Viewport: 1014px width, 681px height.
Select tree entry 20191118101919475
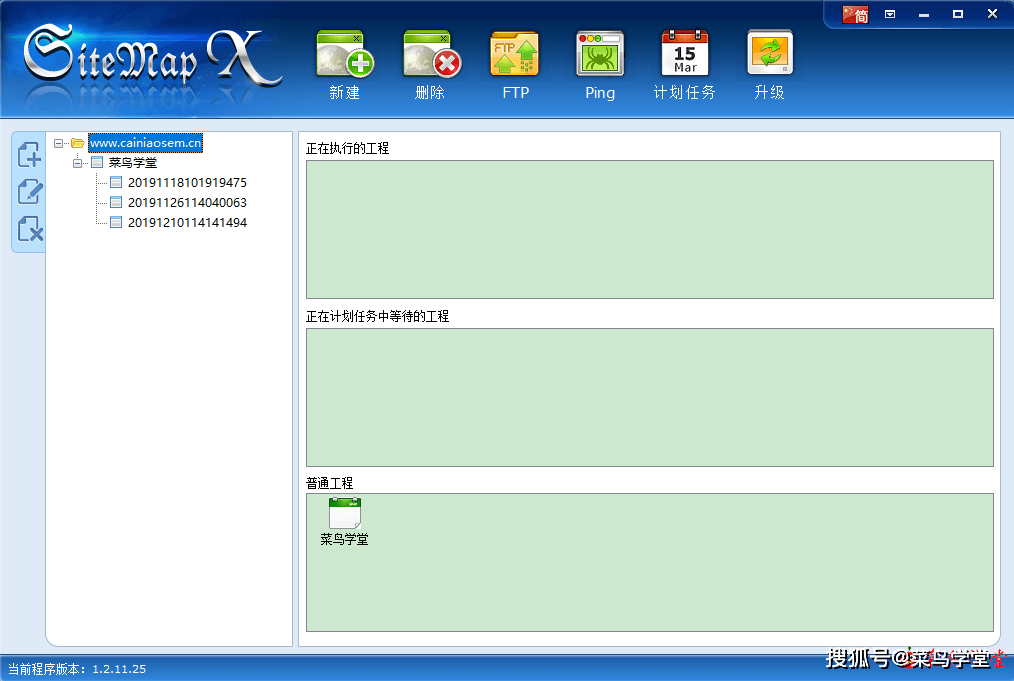coord(187,183)
